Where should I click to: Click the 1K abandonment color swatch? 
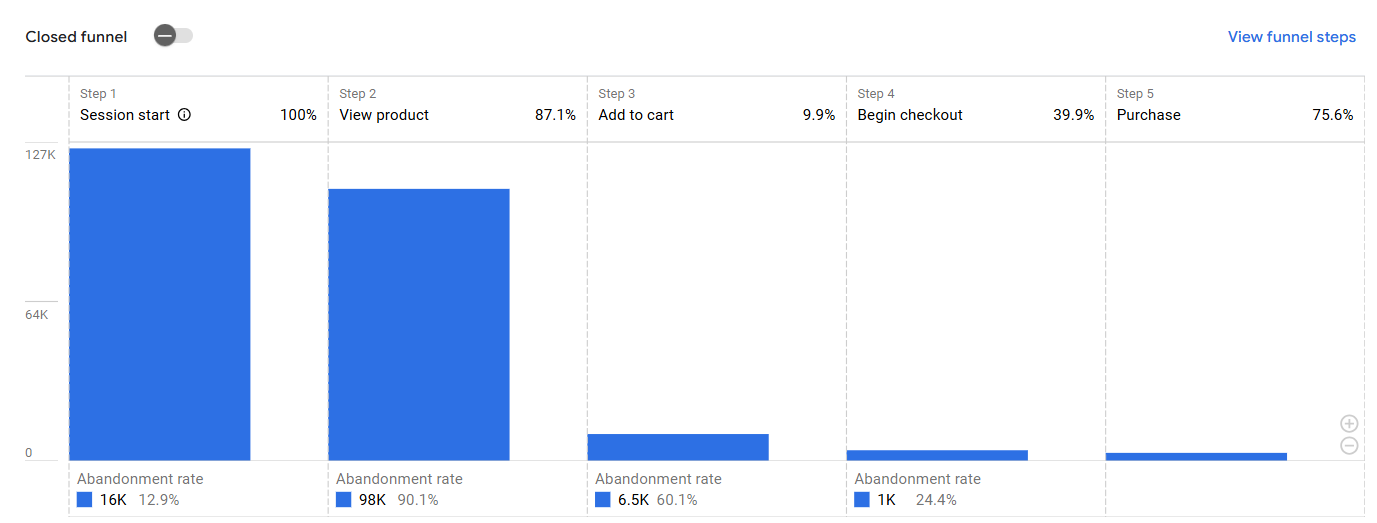click(862, 500)
